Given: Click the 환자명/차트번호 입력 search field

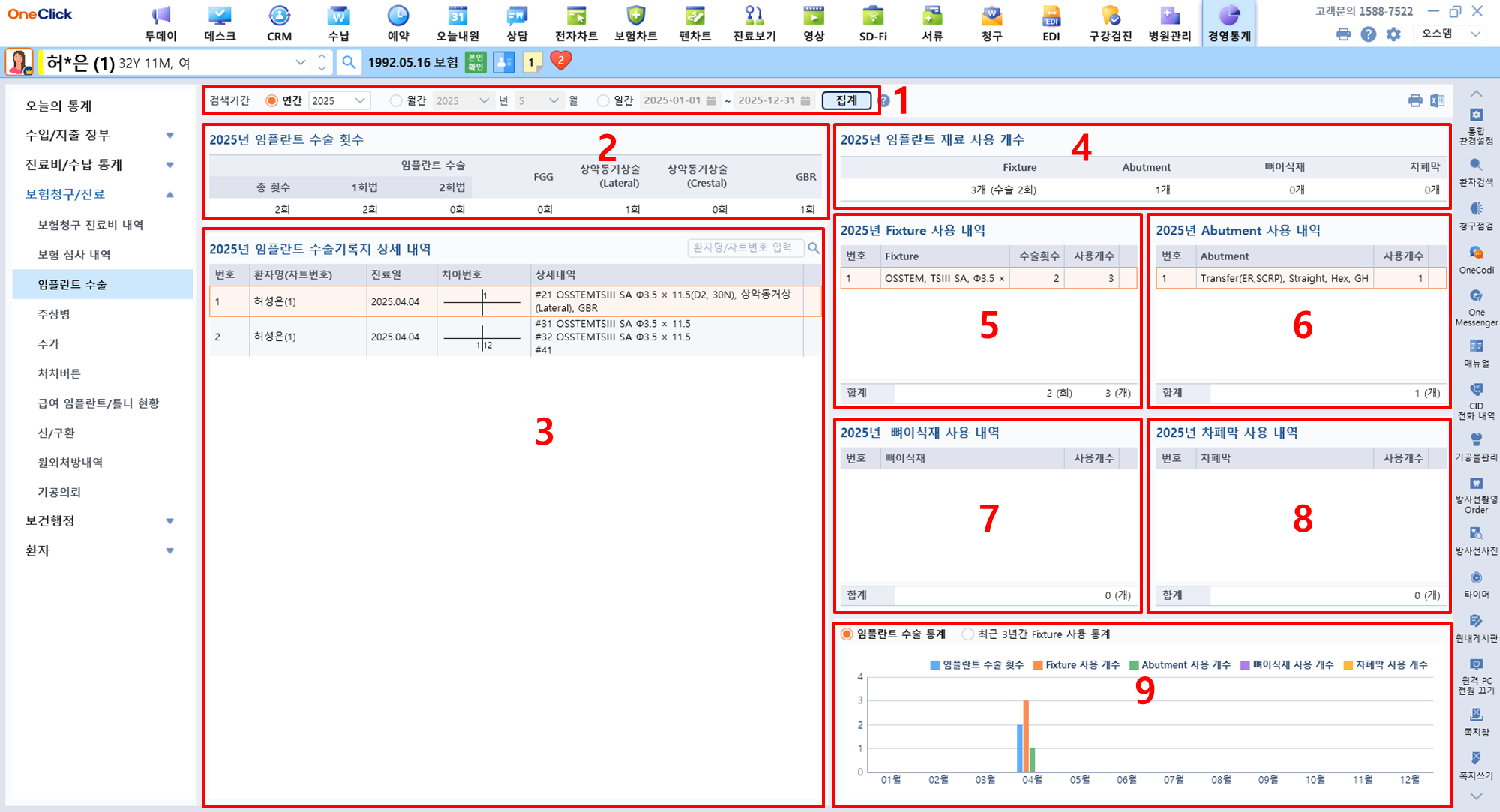Looking at the screenshot, I should click(745, 247).
